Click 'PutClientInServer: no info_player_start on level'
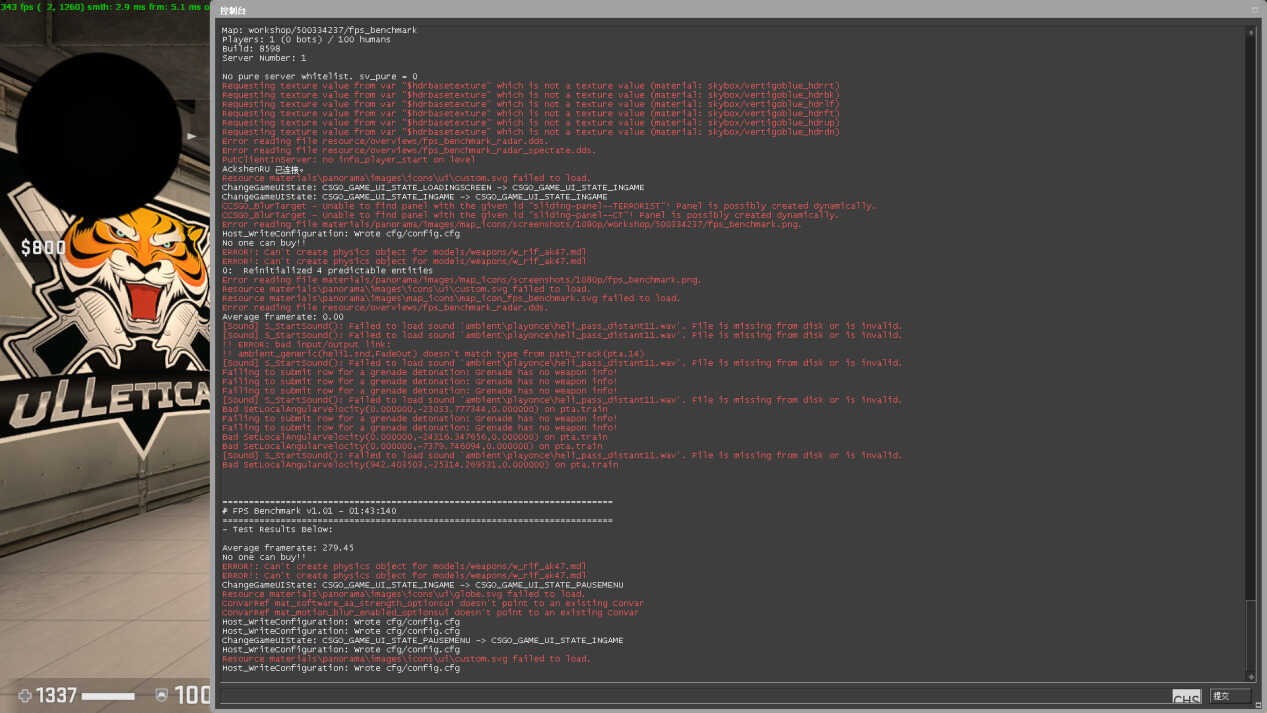Viewport: 1267px width, 713px height. [x=348, y=159]
